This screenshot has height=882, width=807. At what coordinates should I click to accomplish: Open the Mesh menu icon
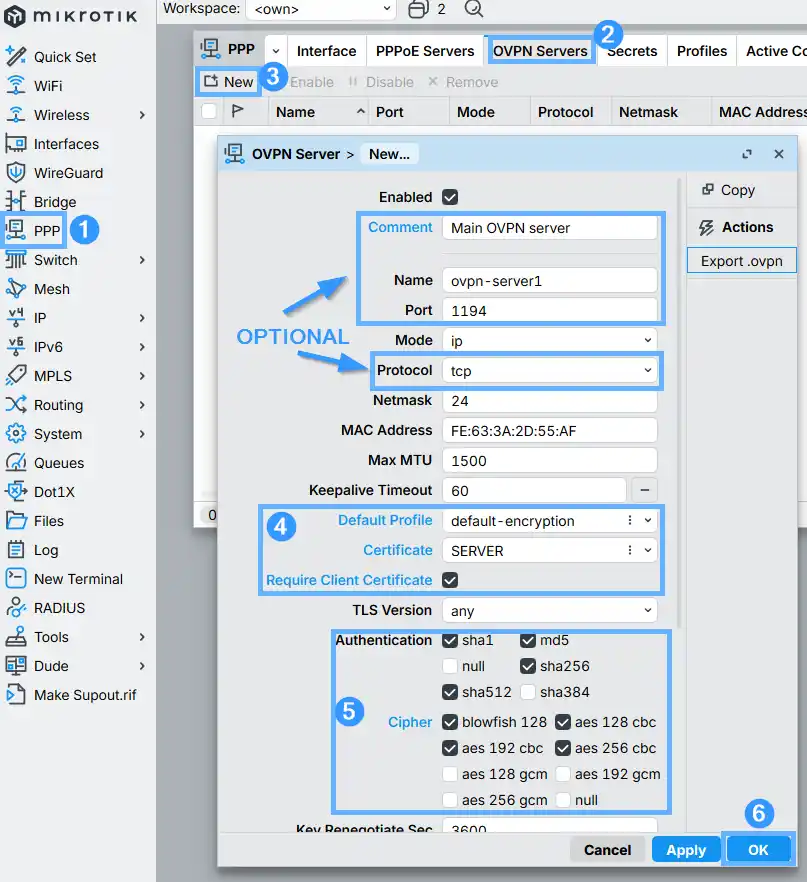click(16, 289)
